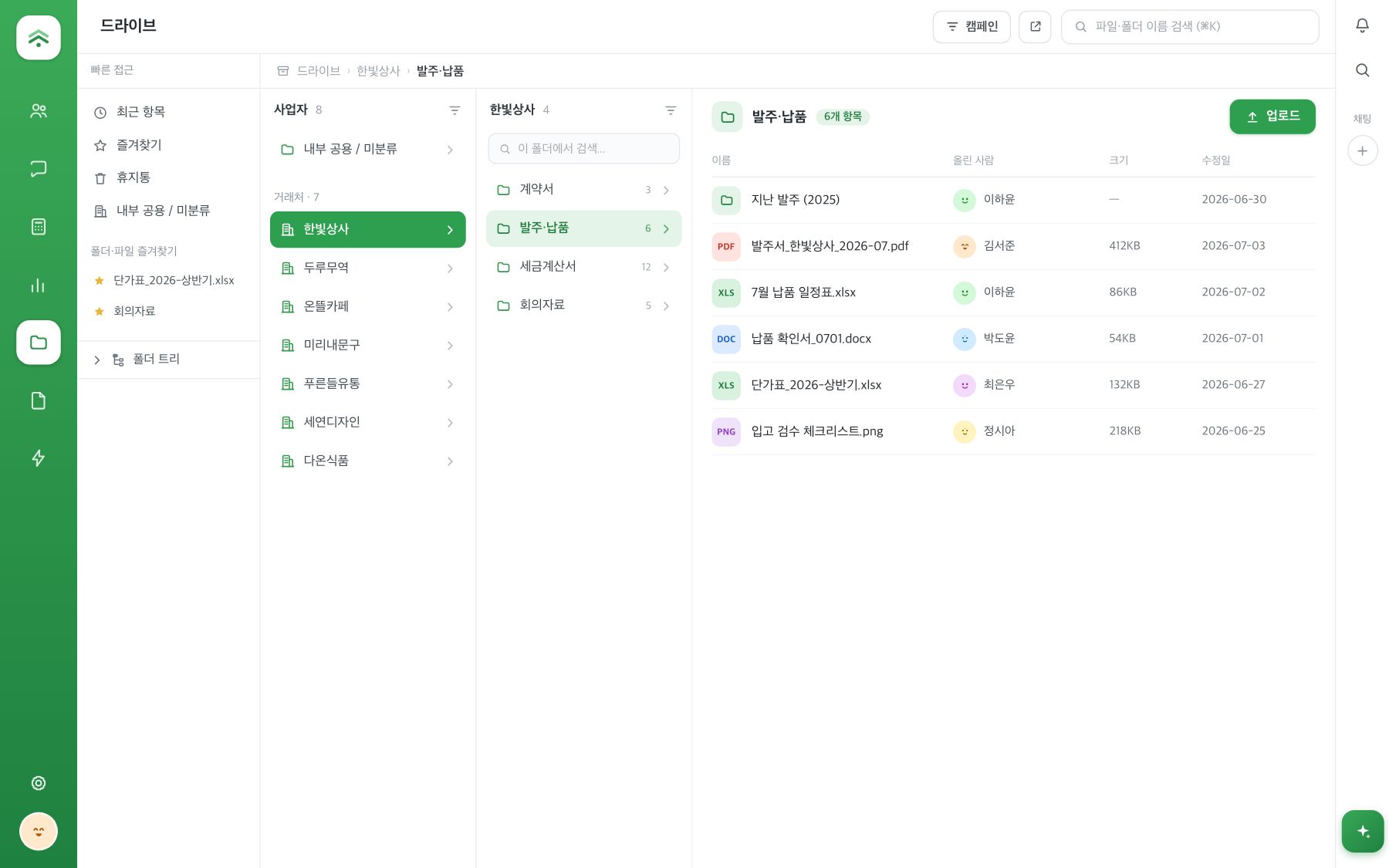The width and height of the screenshot is (1389, 868).
Task: Click the open-in-new-window icon button
Action: [1035, 26]
